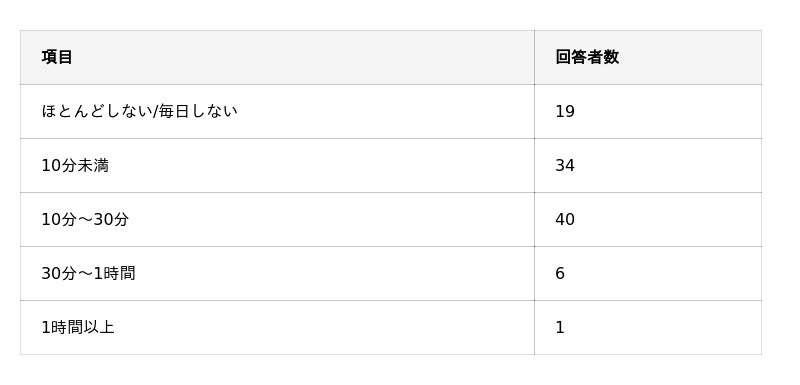Click empty space right of number 6
The width and height of the screenshot is (800, 385).
pos(663,273)
